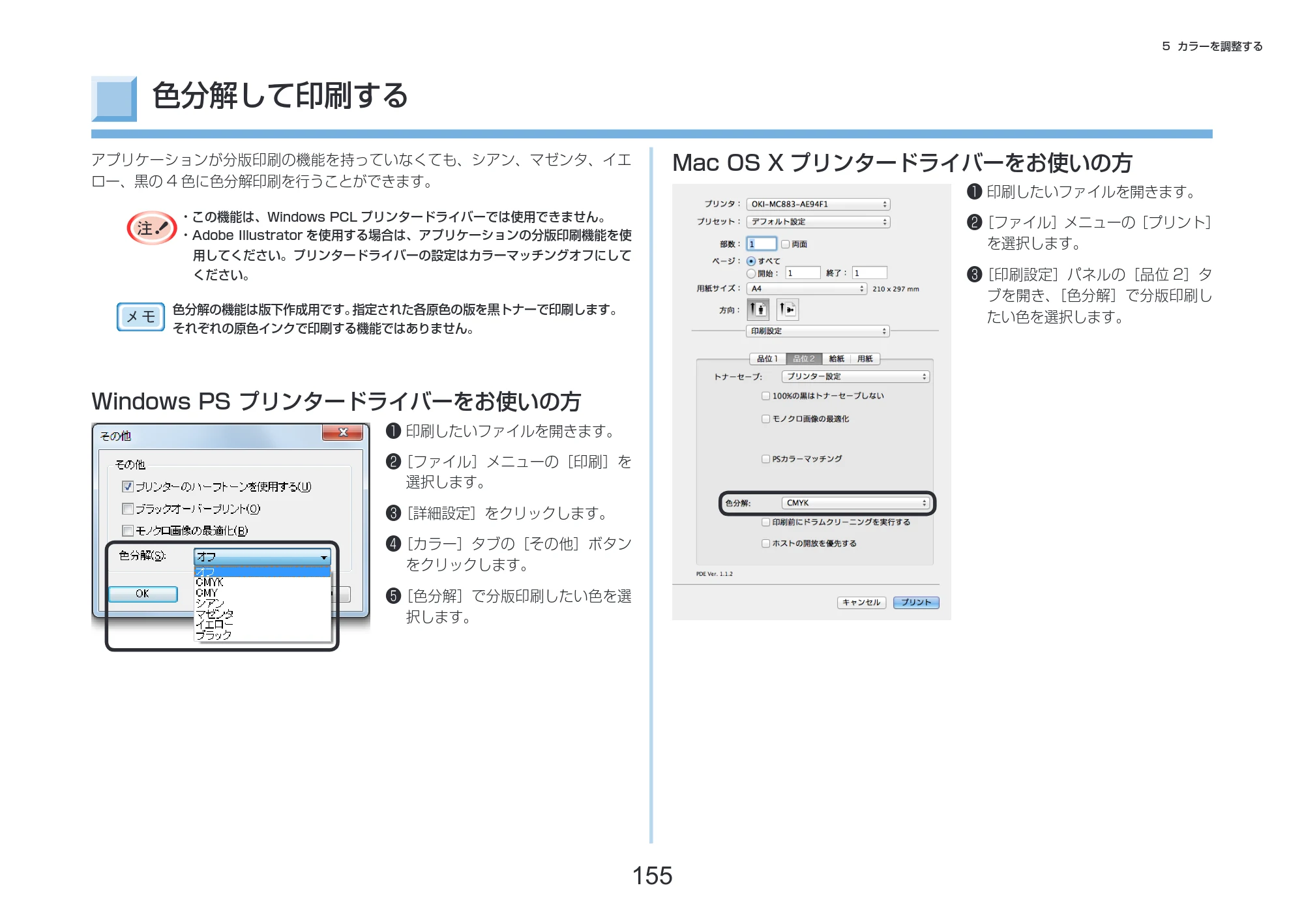The width and height of the screenshot is (1304, 924).
Task: Click OK in the その他 dialog
Action: click(143, 593)
